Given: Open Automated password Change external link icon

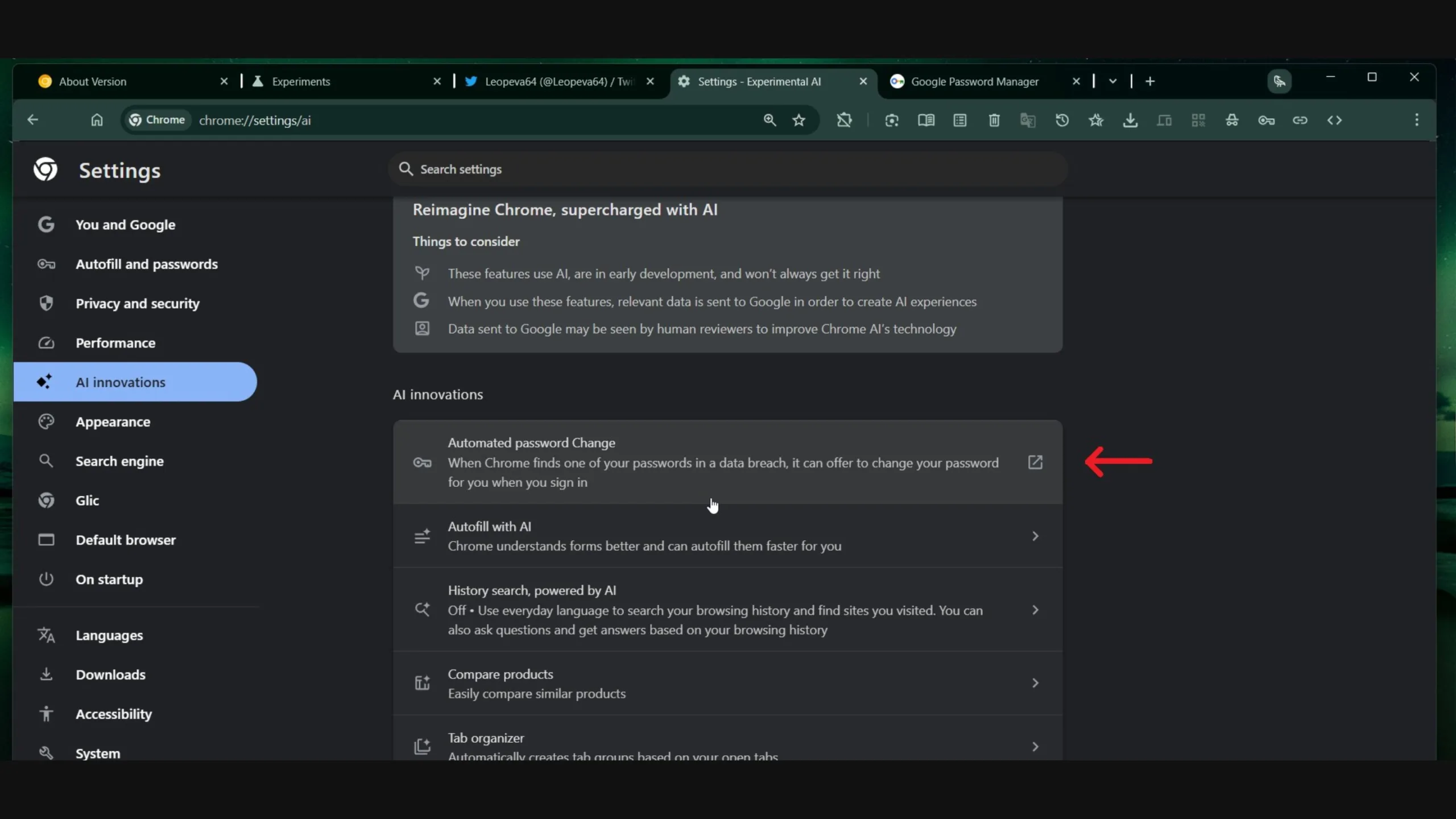Looking at the screenshot, I should pyautogui.click(x=1035, y=462).
